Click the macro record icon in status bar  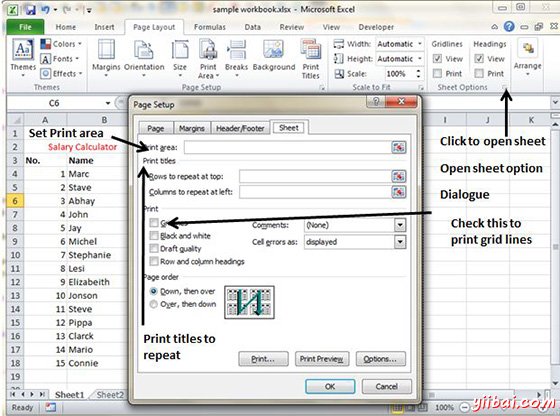(x=50, y=407)
